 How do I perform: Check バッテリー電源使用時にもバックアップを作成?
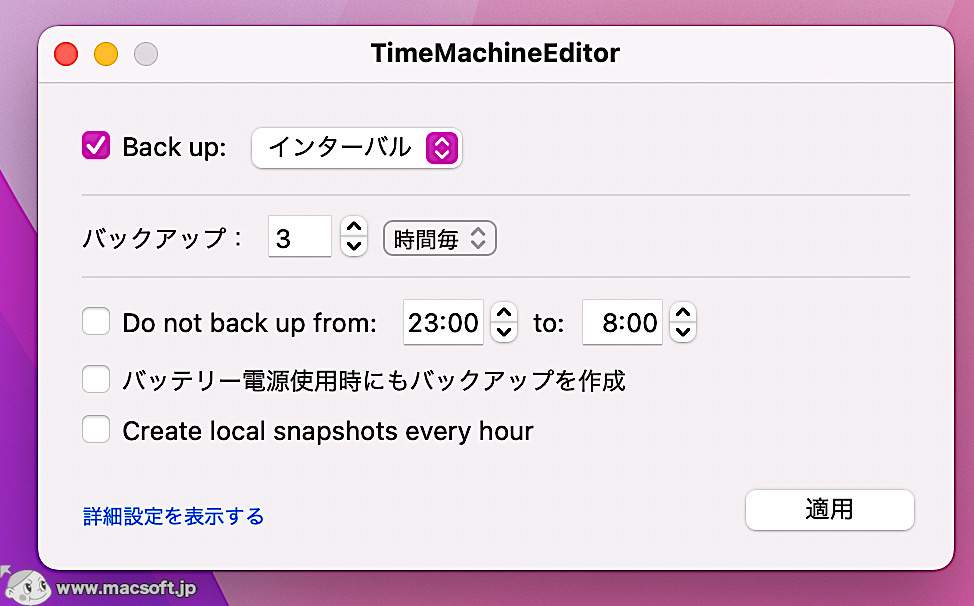click(95, 379)
